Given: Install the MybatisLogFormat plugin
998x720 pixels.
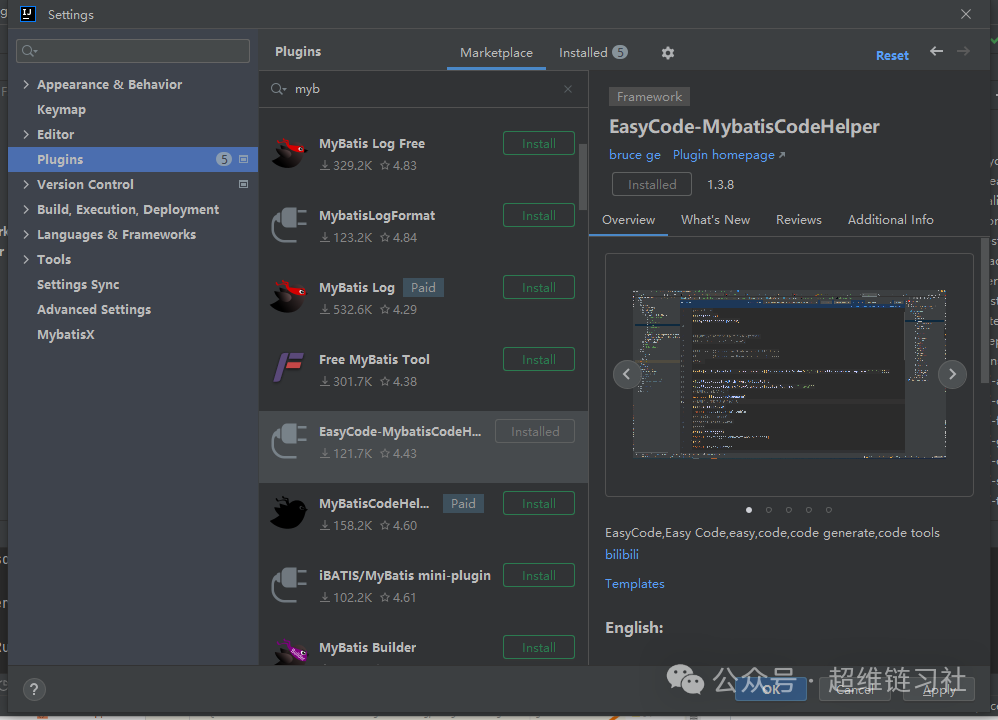Looking at the screenshot, I should point(538,215).
